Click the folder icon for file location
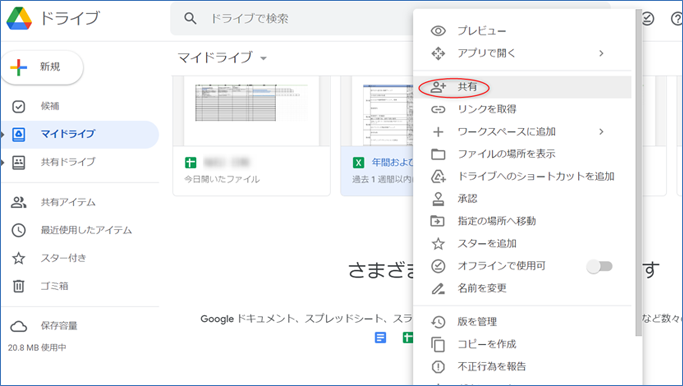 pos(438,154)
